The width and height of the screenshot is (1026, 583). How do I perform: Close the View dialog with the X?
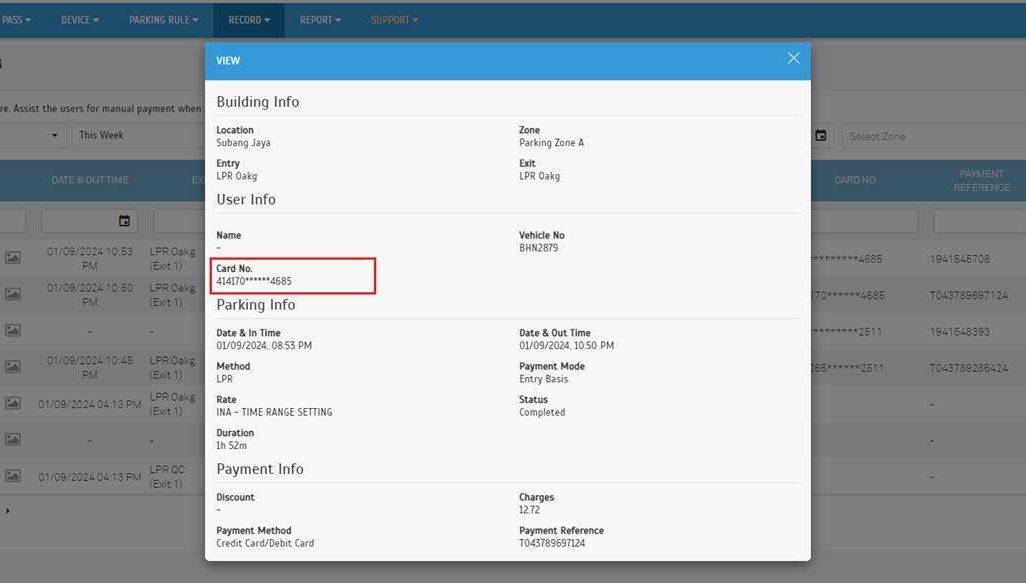[x=793, y=59]
